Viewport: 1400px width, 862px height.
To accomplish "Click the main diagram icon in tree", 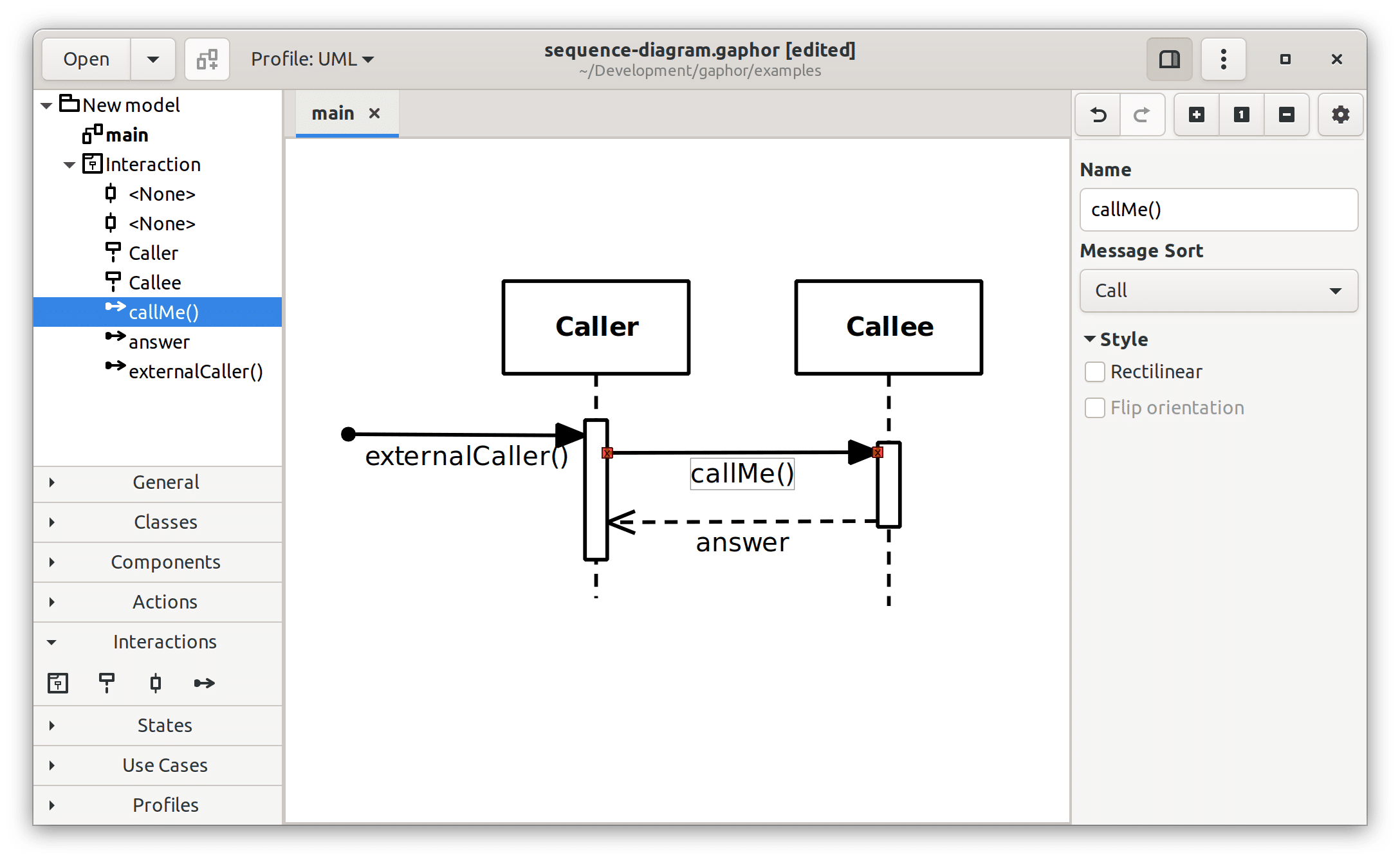I will click(92, 134).
